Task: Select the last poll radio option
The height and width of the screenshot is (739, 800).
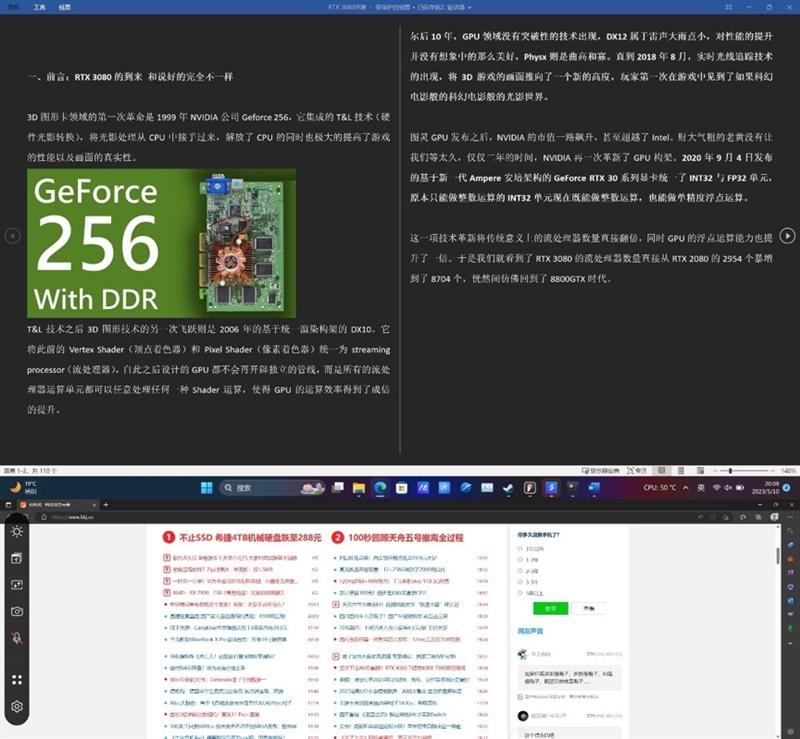Action: tap(520, 593)
